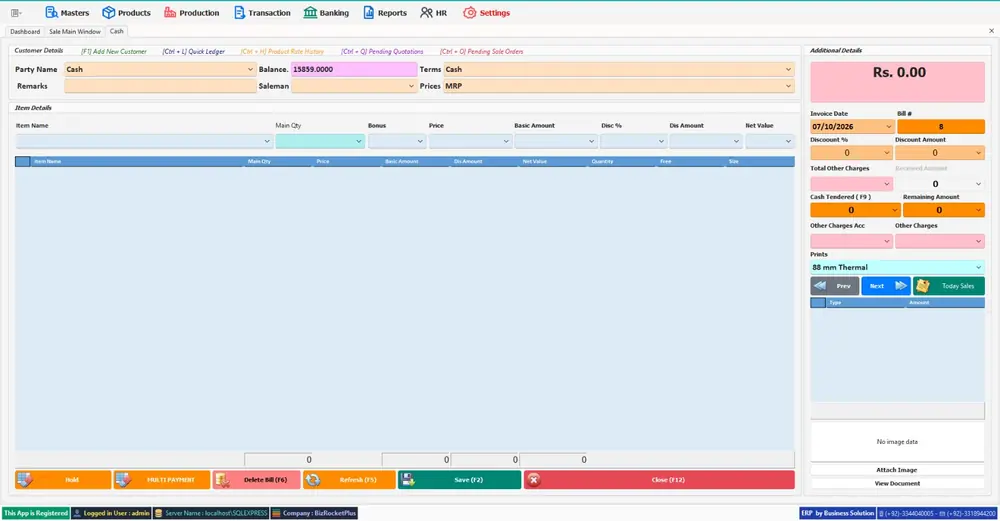Click the Production factory icon
Viewport: 1000px width, 521px height.
pos(170,13)
